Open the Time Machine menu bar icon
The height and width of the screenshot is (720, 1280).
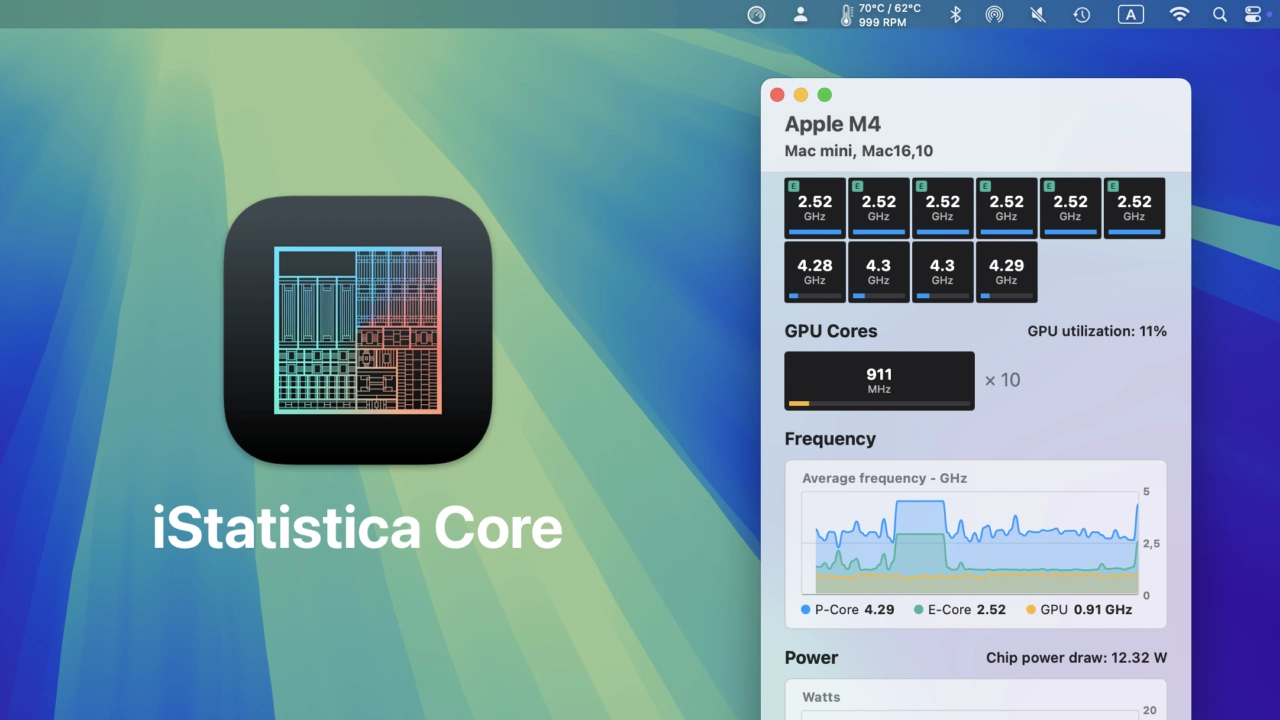[1082, 14]
